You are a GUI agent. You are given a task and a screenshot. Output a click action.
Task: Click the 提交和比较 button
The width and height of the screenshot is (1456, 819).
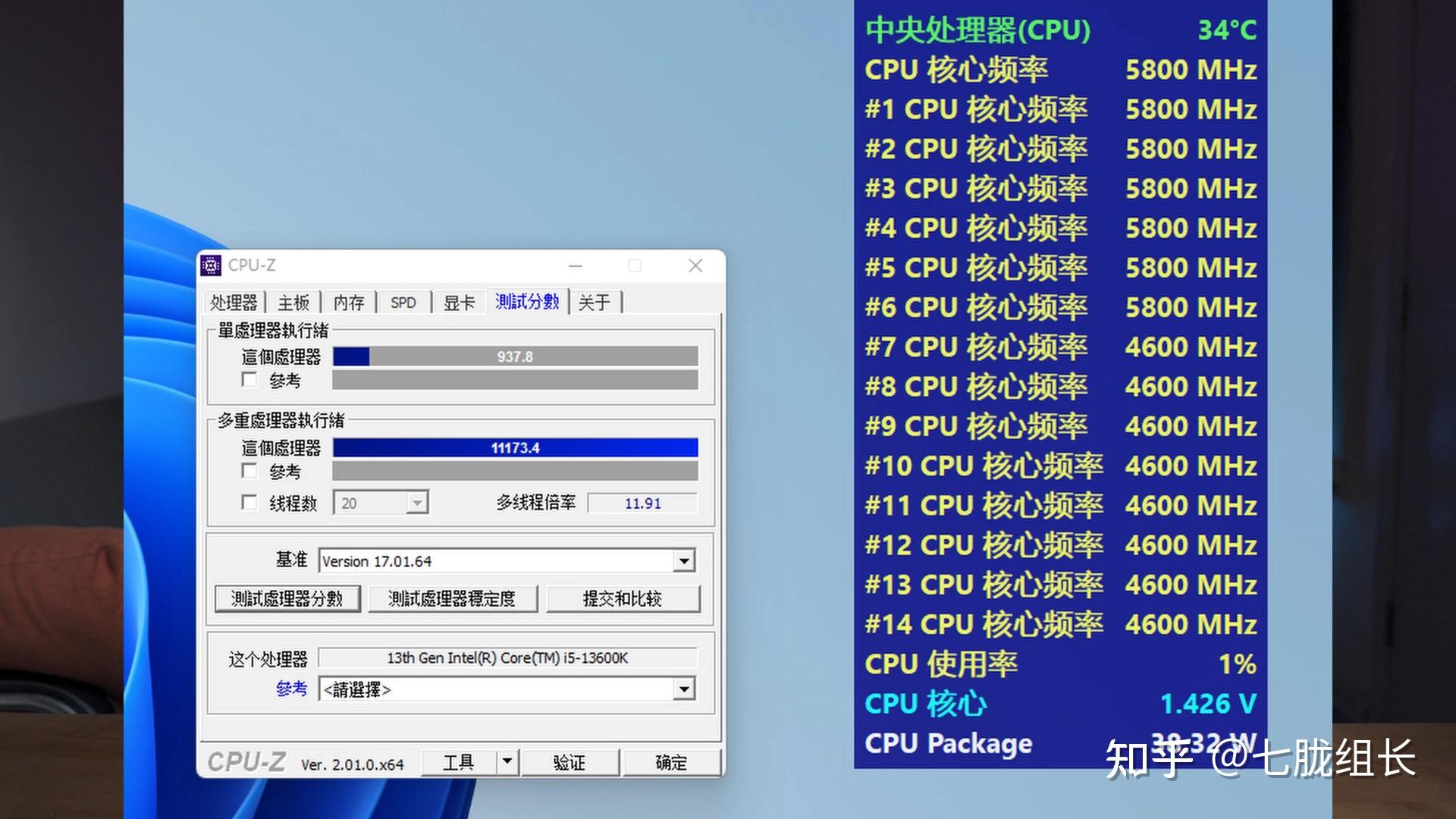(x=623, y=598)
